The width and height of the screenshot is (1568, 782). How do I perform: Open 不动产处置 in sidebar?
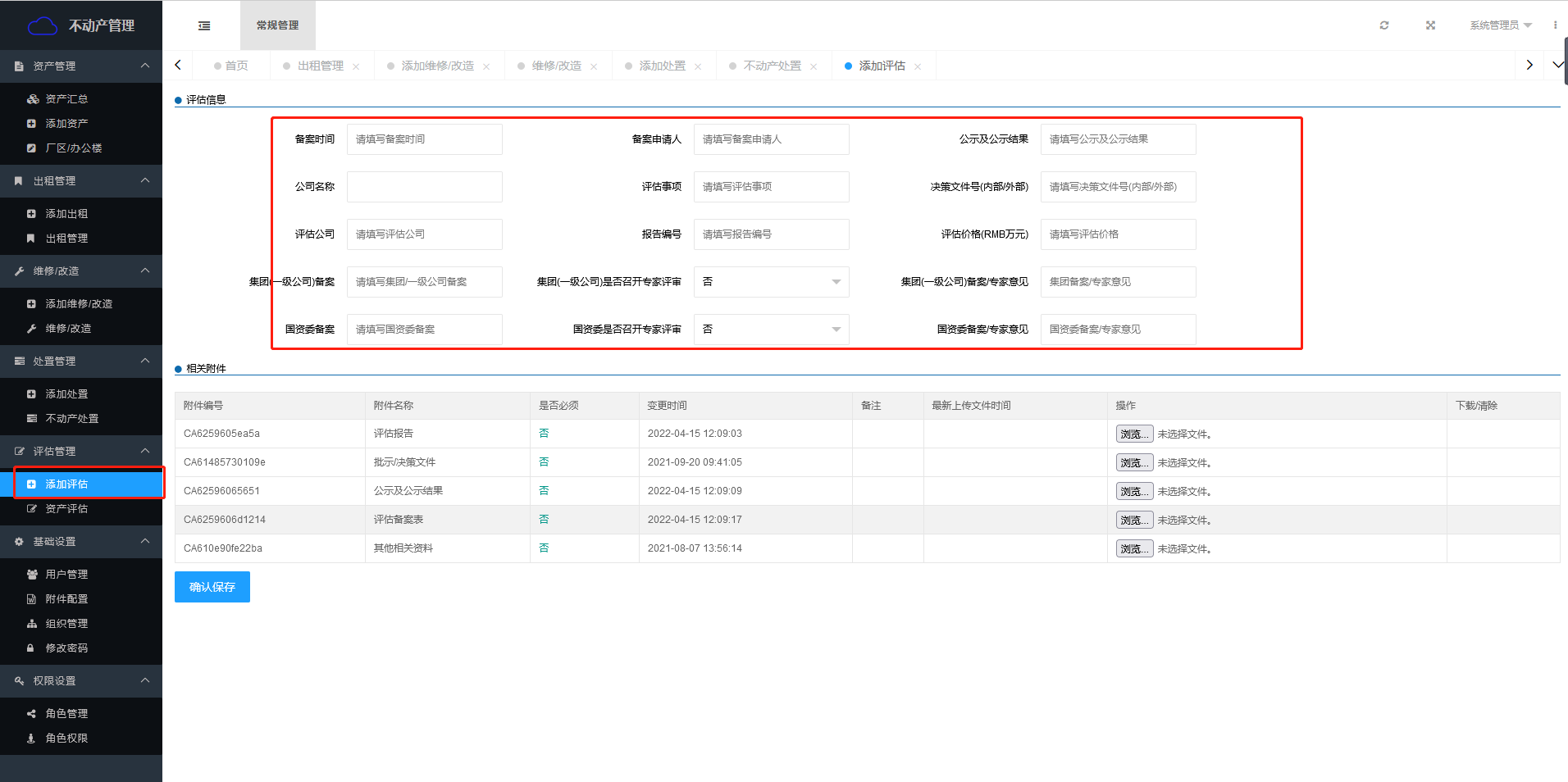coord(81,419)
